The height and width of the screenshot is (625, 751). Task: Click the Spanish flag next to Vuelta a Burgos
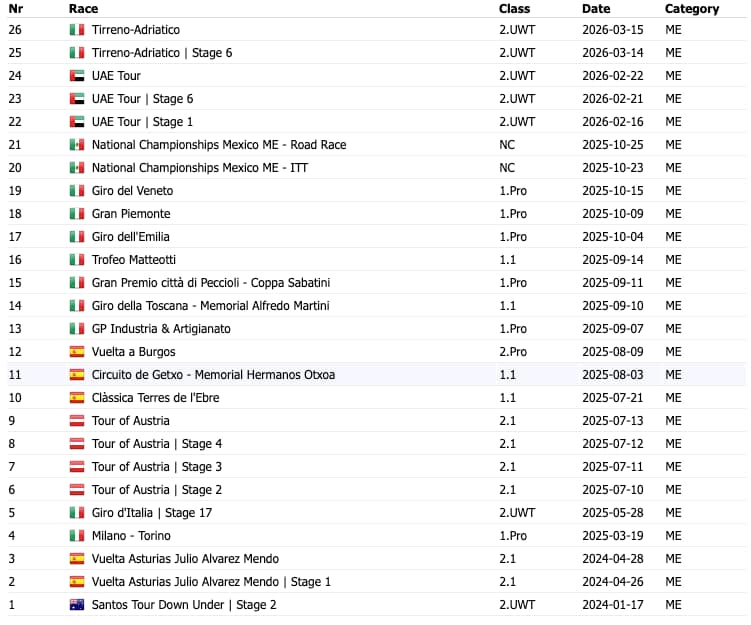click(x=77, y=352)
